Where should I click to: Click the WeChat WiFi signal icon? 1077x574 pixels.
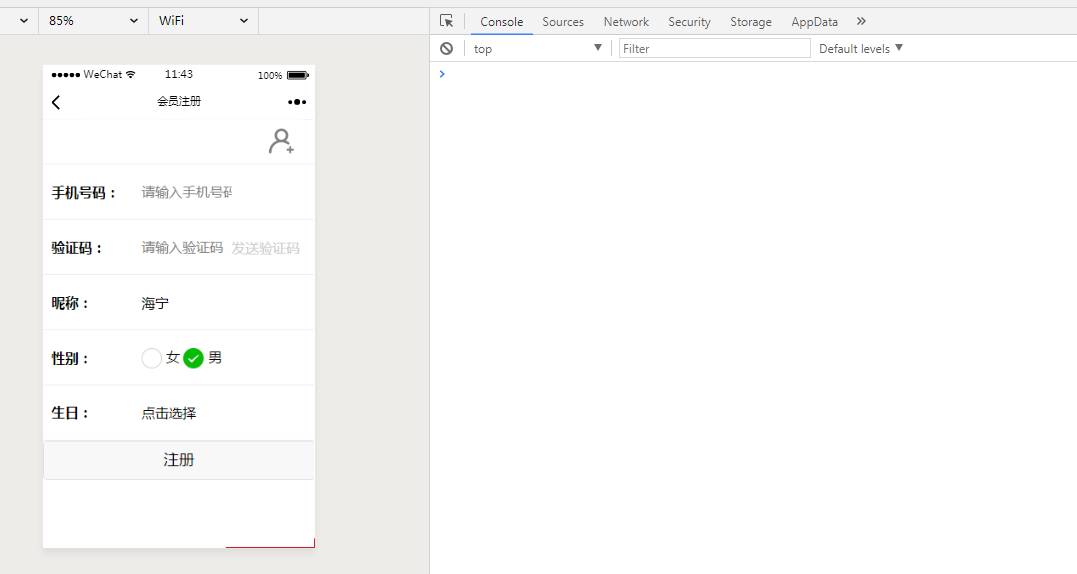click(131, 74)
